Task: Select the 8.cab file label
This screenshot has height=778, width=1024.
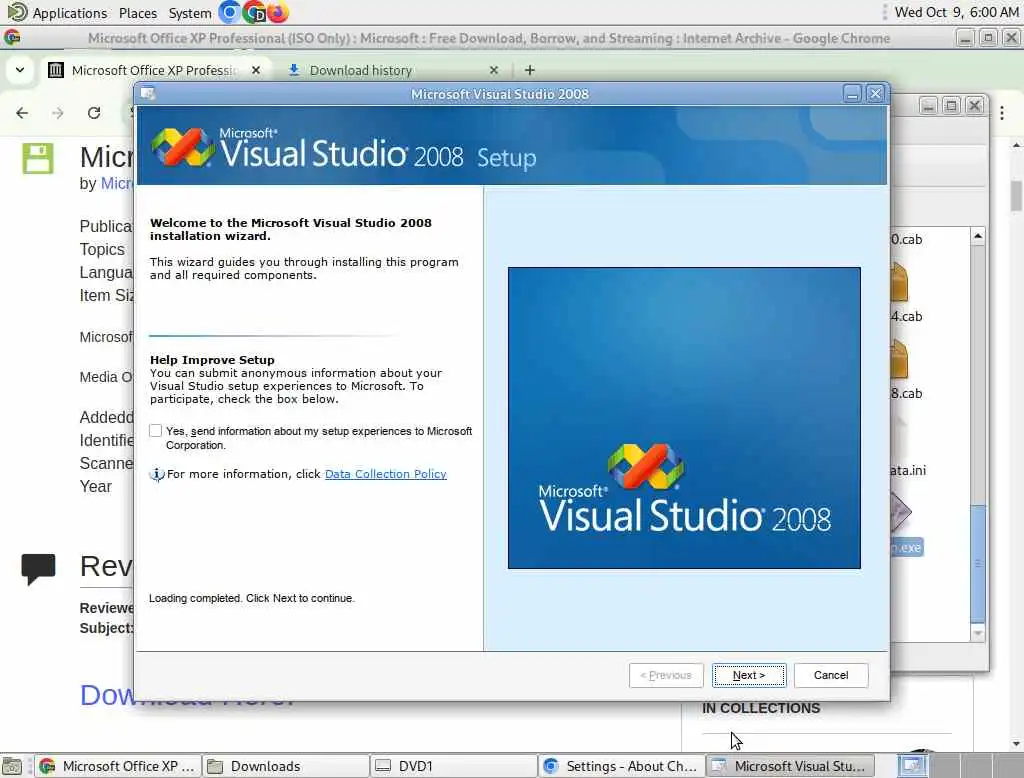Action: pos(907,393)
